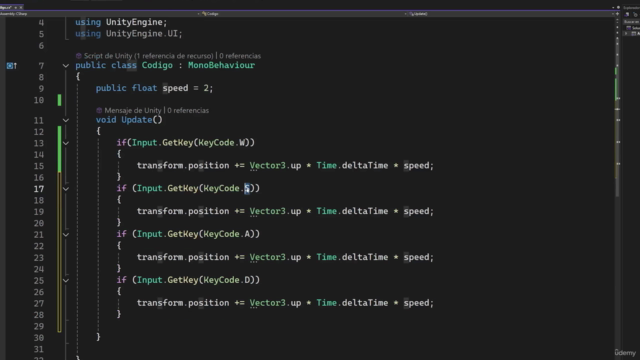Click the "speed" variable on line 9
The height and width of the screenshot is (360, 640).
tap(175, 88)
